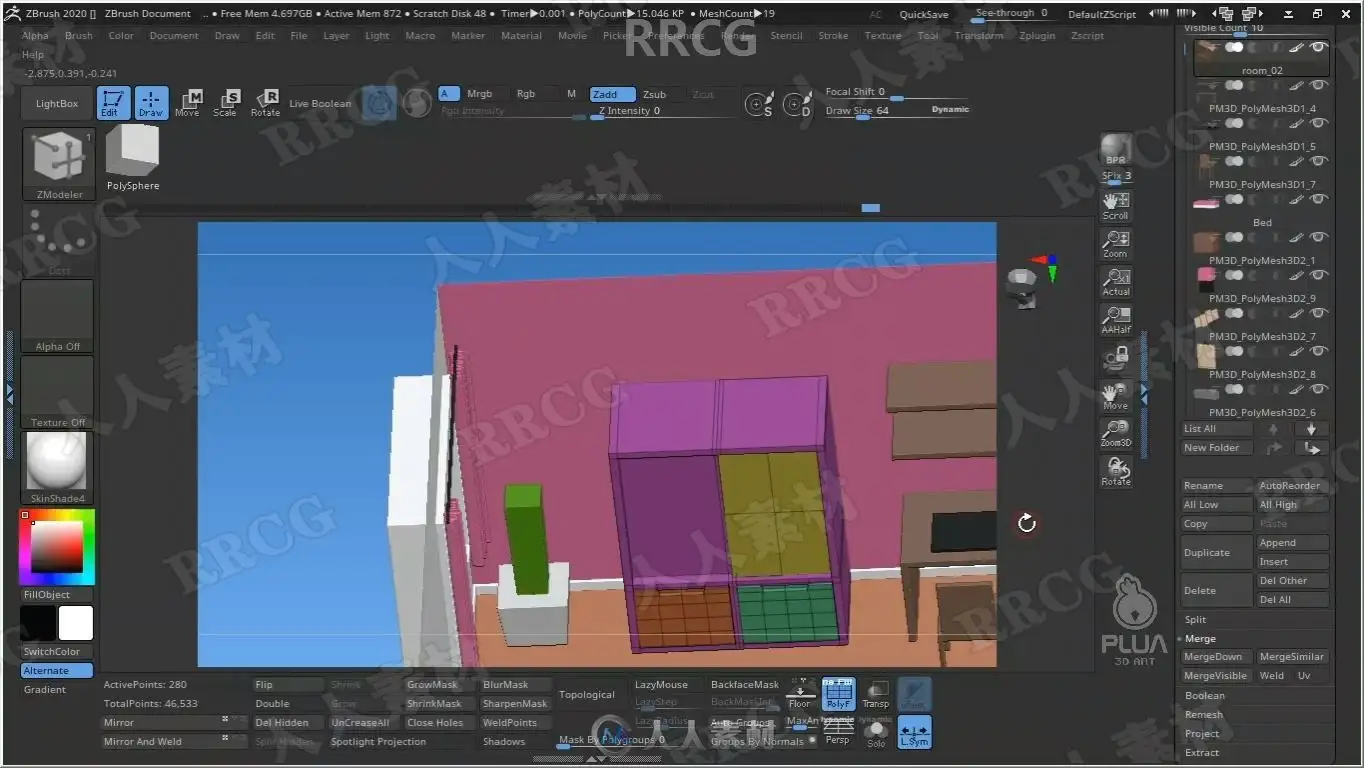
Task: Toggle Persp perspective view
Action: (838, 731)
